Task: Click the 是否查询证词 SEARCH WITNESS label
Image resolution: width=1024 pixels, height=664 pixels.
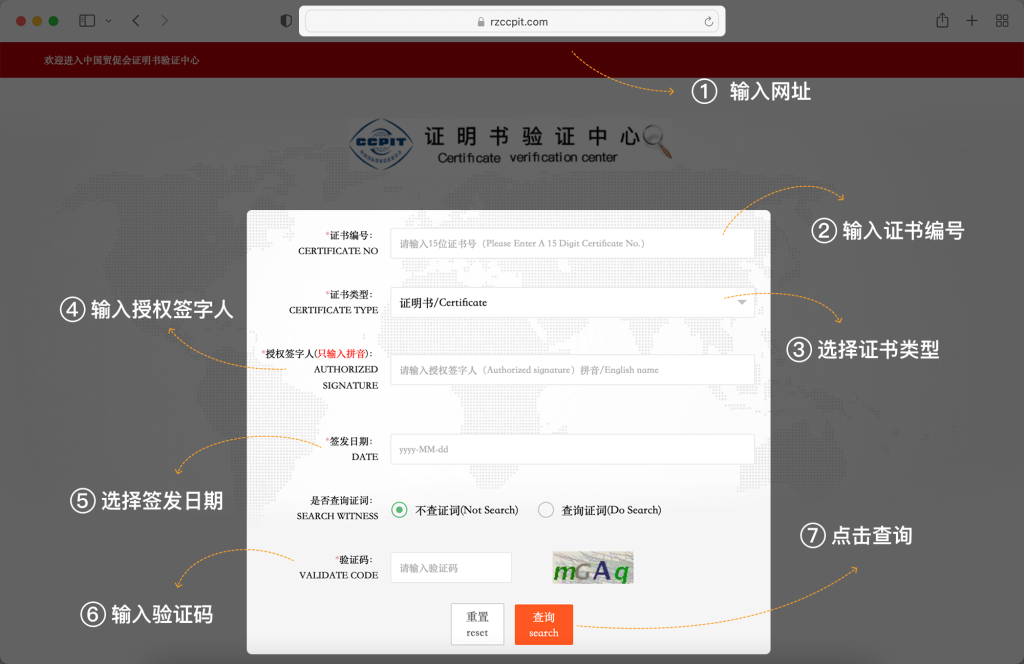Action: click(338, 508)
